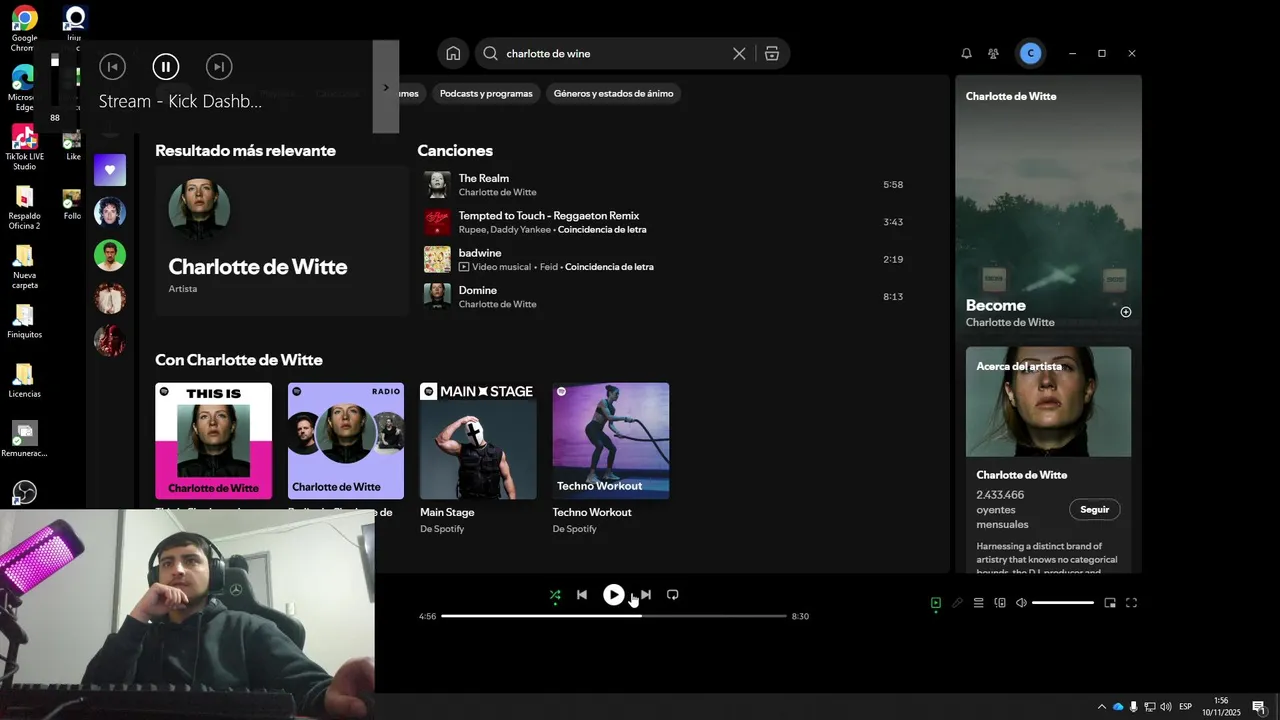The width and height of the screenshot is (1280, 720).
Task: Open Friend Activity people icon
Action: pyautogui.click(x=993, y=54)
